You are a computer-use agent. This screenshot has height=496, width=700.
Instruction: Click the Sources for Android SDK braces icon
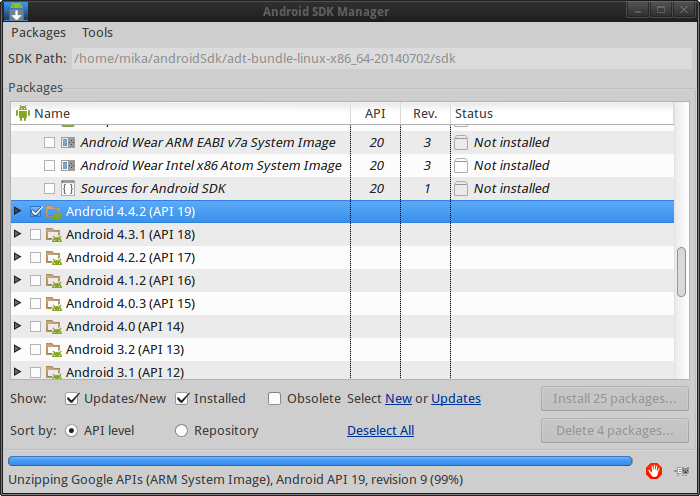[x=68, y=188]
